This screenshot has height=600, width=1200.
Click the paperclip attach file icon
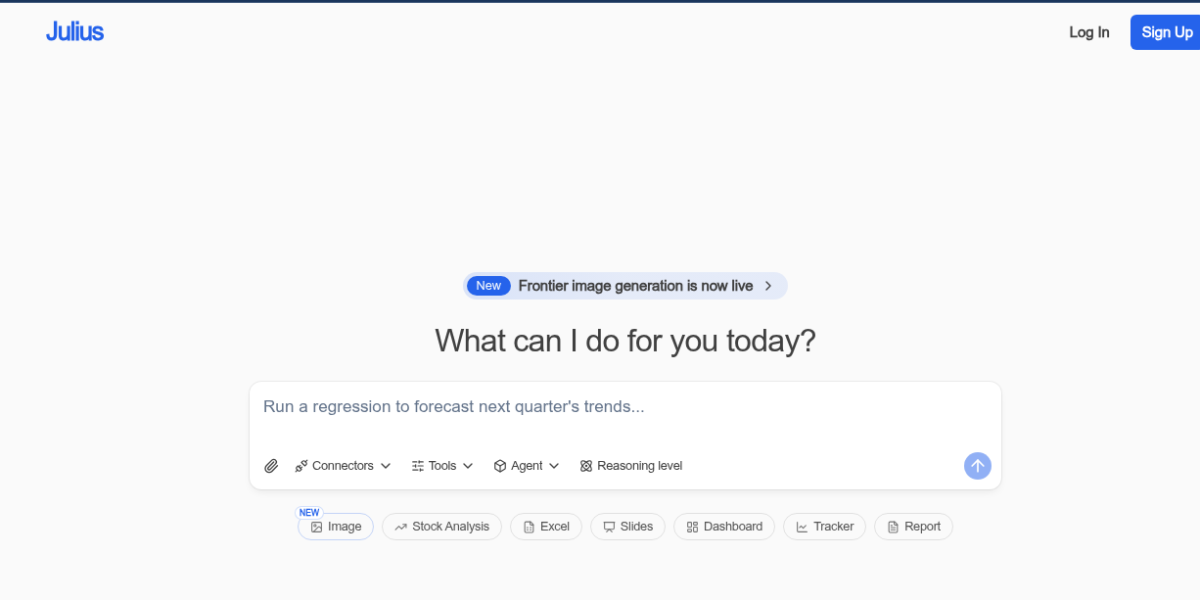271,466
